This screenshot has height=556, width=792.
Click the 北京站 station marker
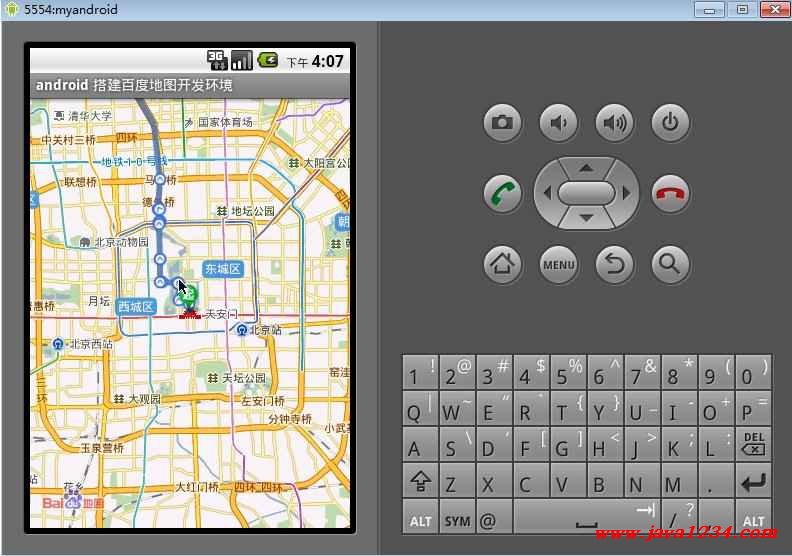(x=242, y=330)
